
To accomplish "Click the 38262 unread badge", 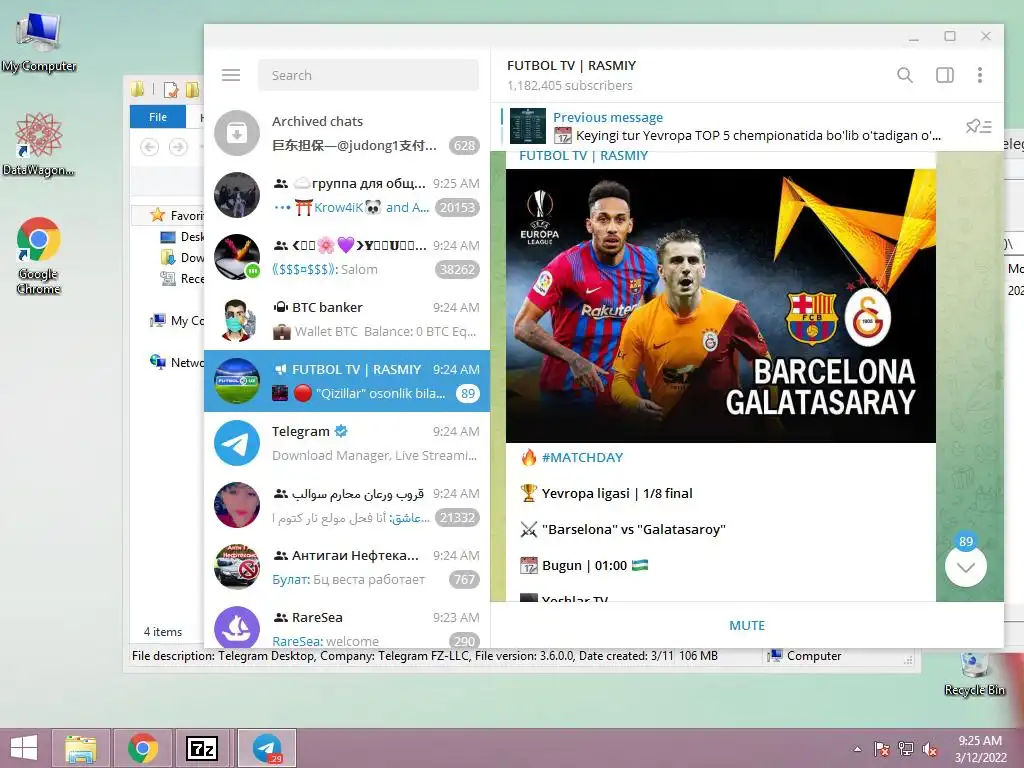I will point(457,270).
